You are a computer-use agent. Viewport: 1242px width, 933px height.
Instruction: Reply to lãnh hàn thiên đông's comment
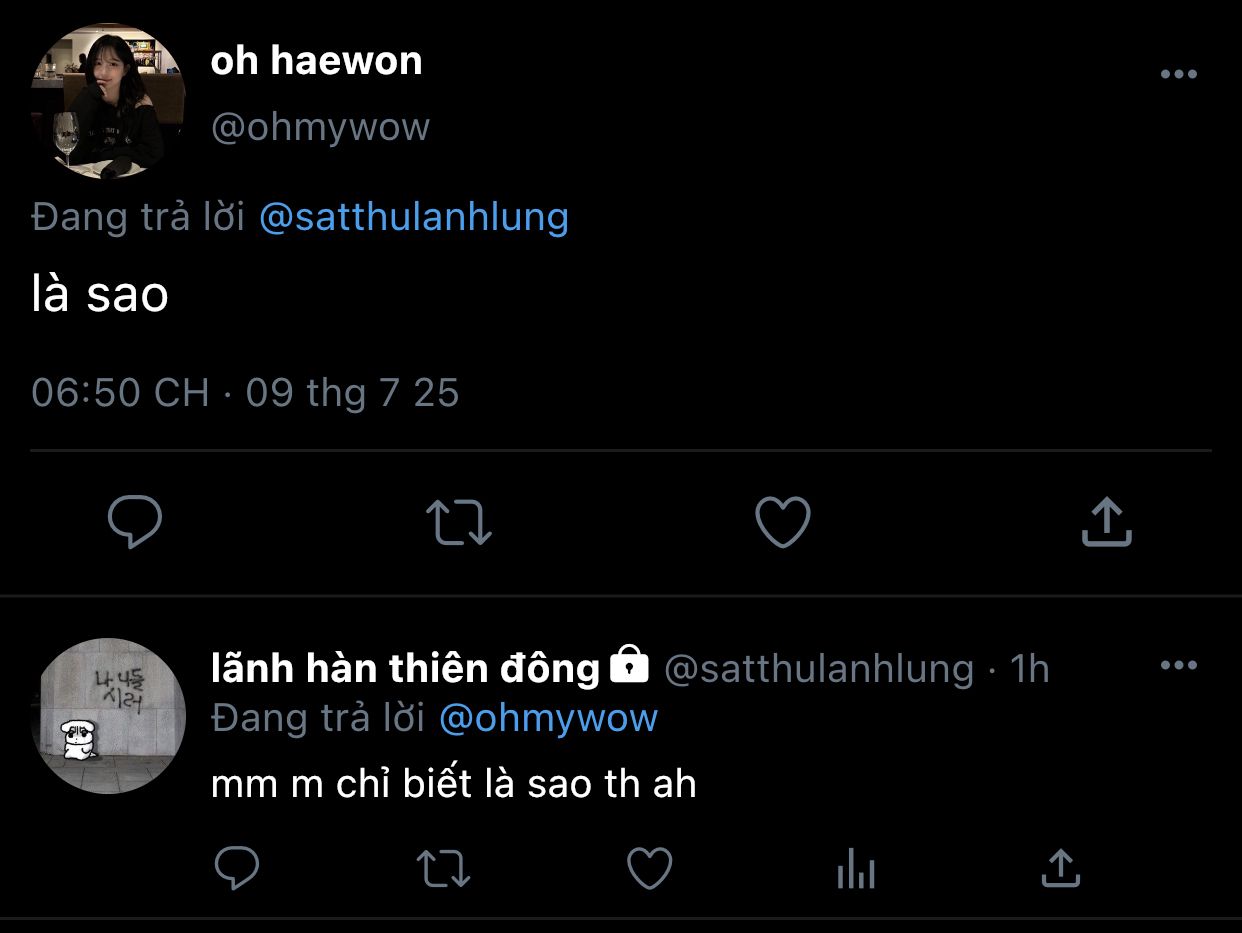tap(237, 868)
